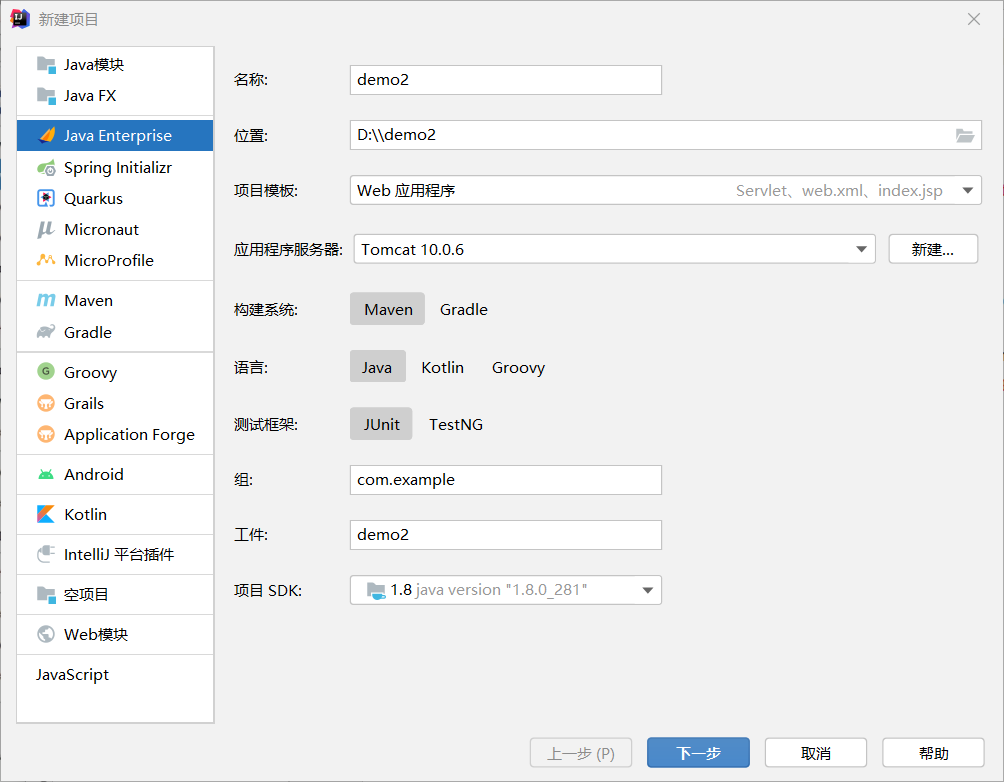The image size is (1004, 782).
Task: Click the 取消 button
Action: coord(816,753)
